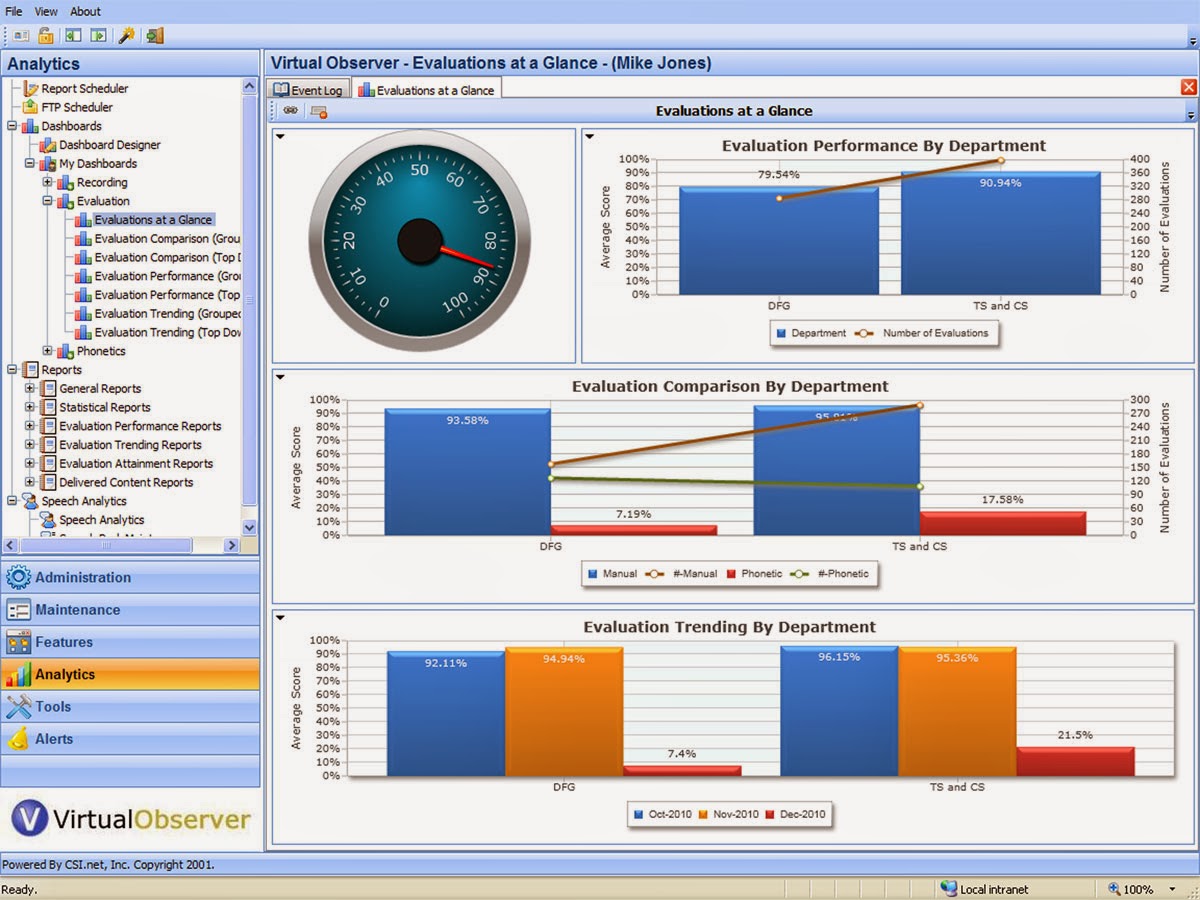
Task: Select Evaluation Comparison (Grouped) in the tree
Action: [x=167, y=239]
